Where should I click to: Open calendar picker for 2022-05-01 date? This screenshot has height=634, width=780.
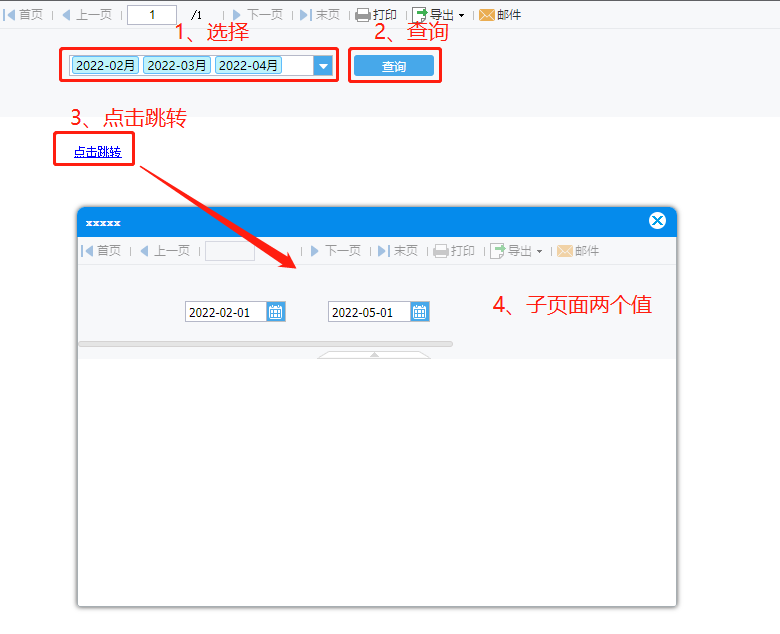[419, 312]
